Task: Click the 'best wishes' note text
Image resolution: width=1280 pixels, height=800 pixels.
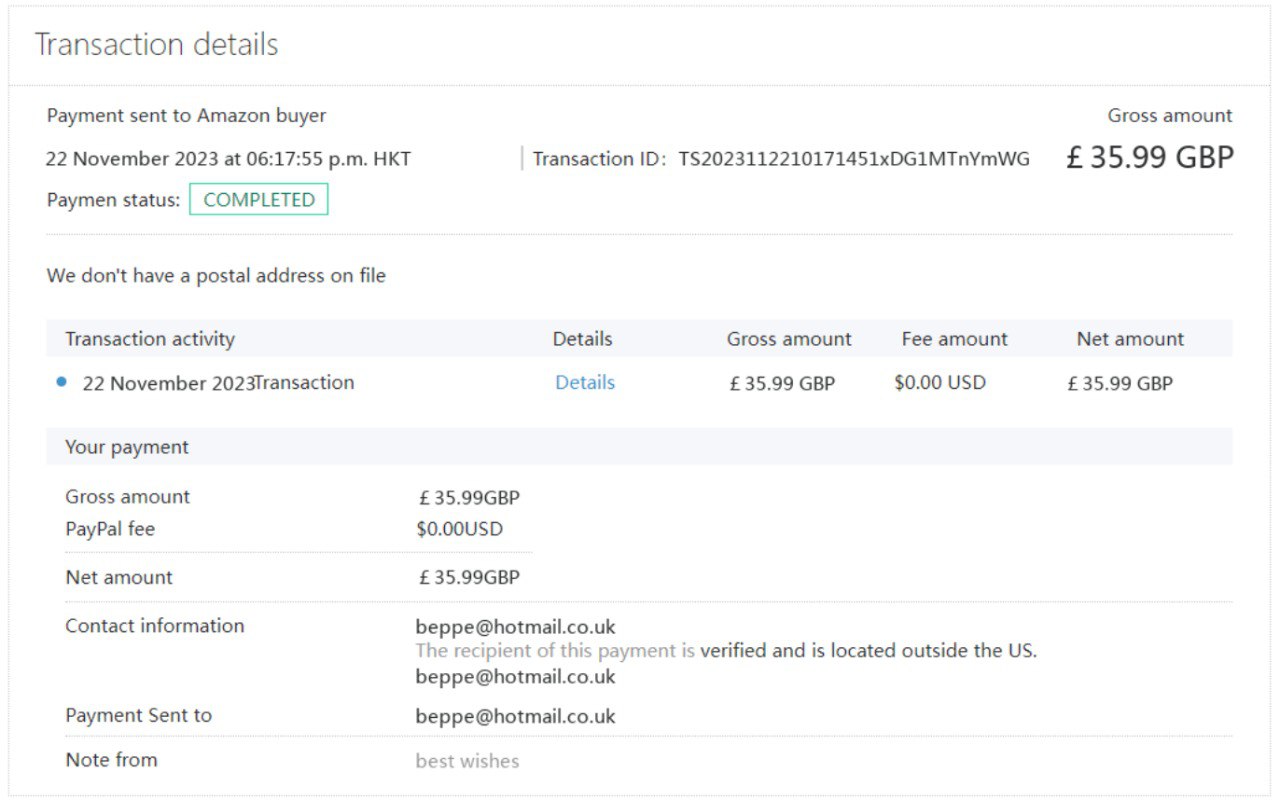Action: pyautogui.click(x=467, y=761)
